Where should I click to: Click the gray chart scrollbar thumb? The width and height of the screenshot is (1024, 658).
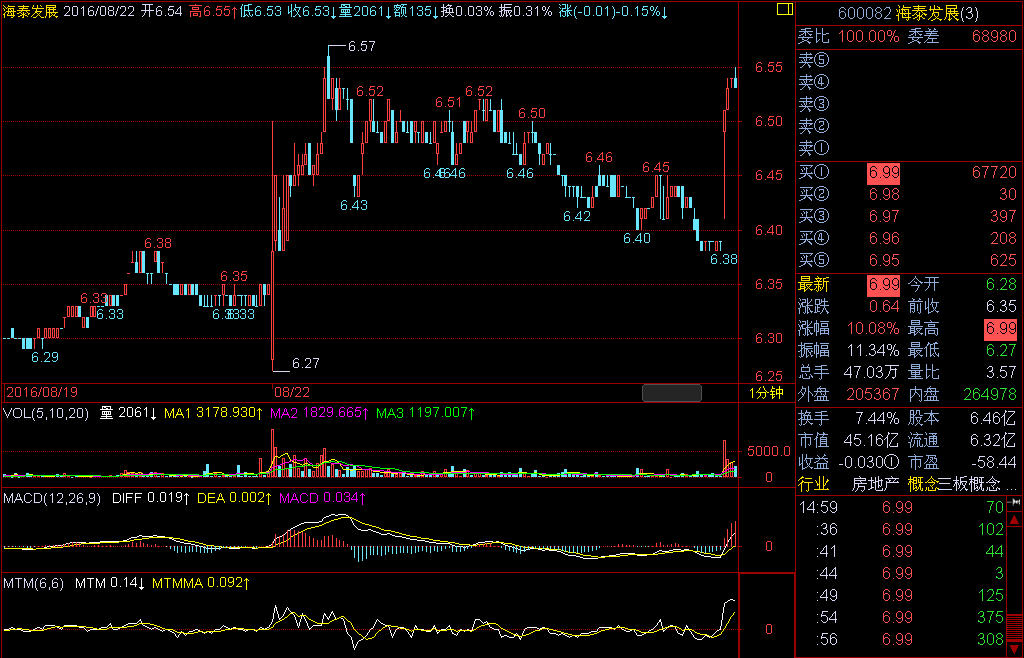pos(671,392)
